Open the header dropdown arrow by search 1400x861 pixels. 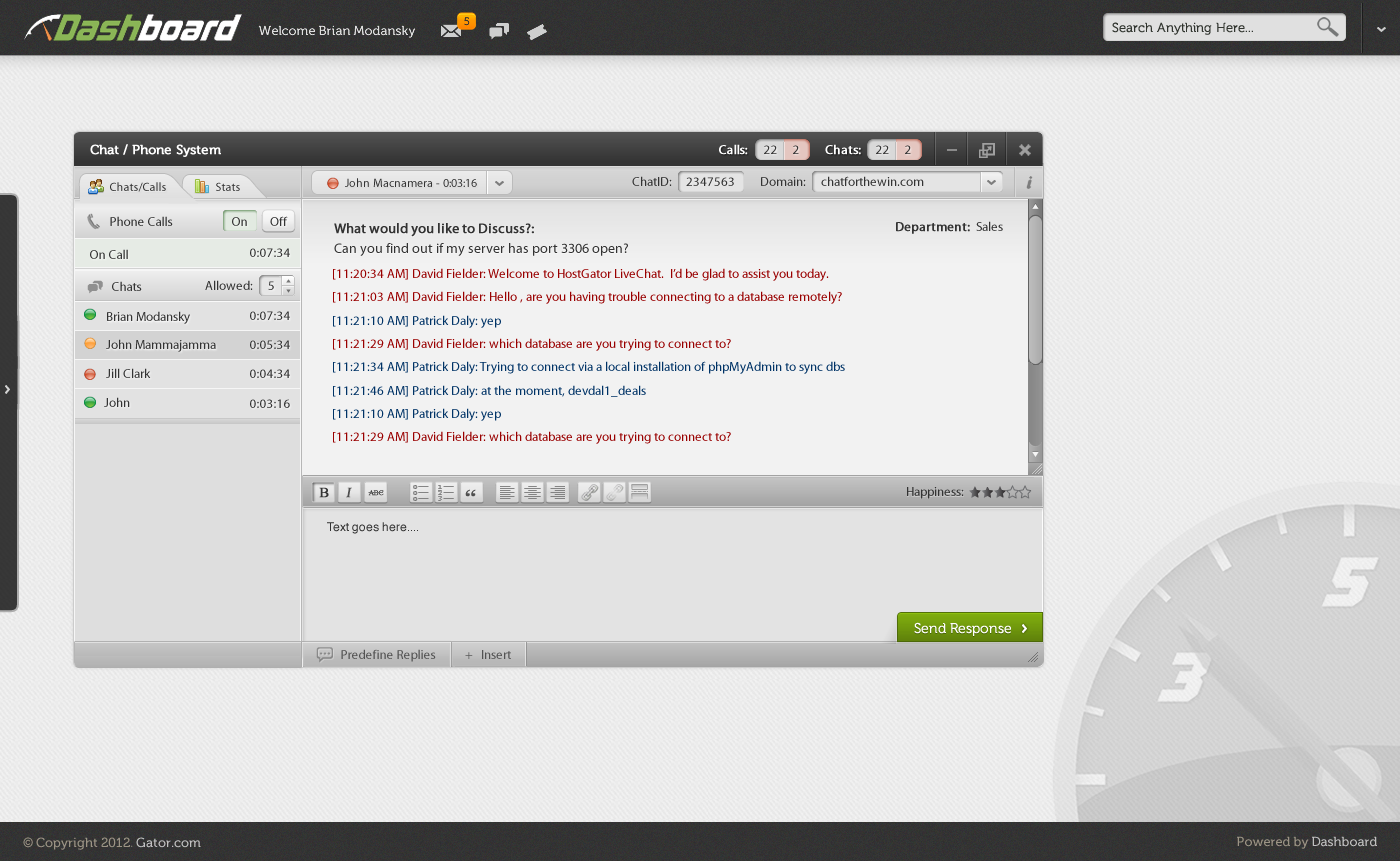pos(1381,29)
